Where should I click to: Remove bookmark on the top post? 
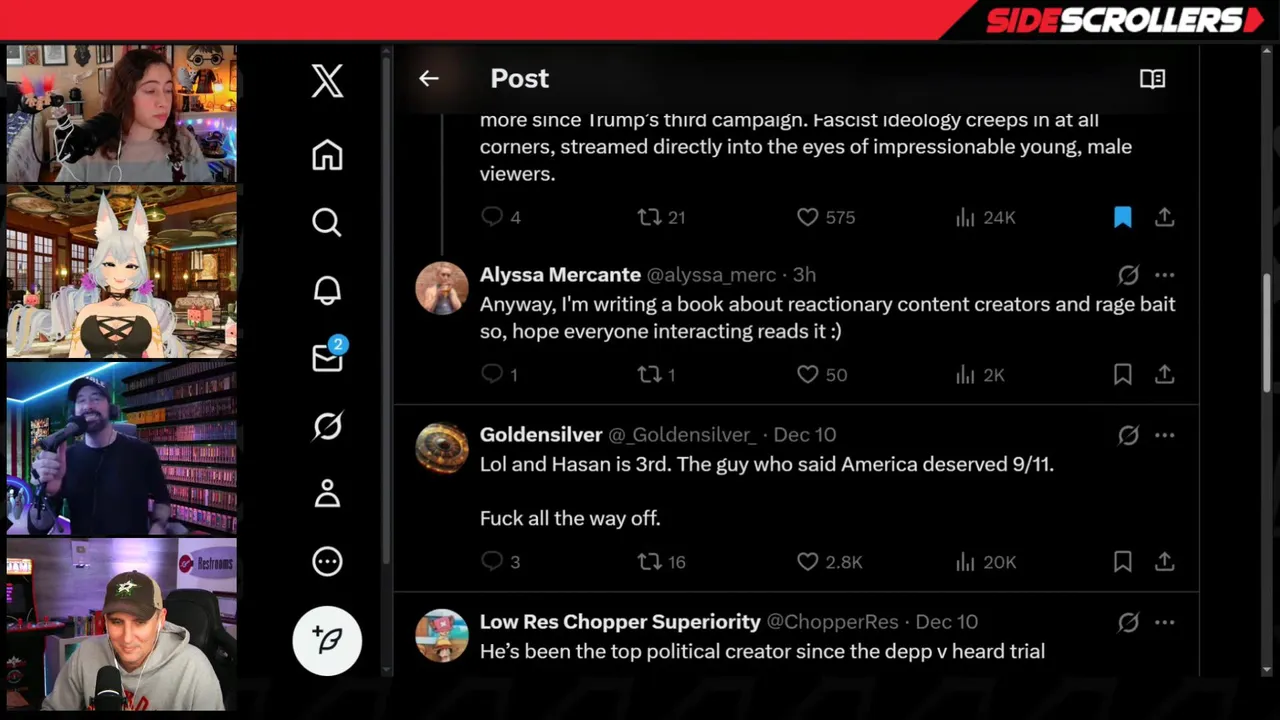pos(1123,217)
